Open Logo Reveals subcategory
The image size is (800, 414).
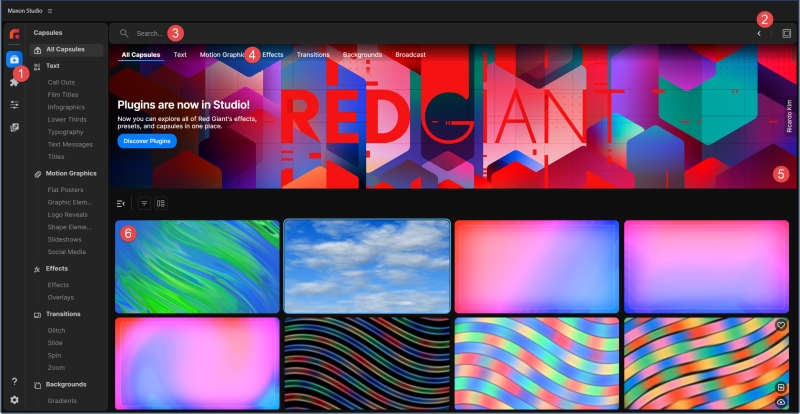(x=67, y=215)
